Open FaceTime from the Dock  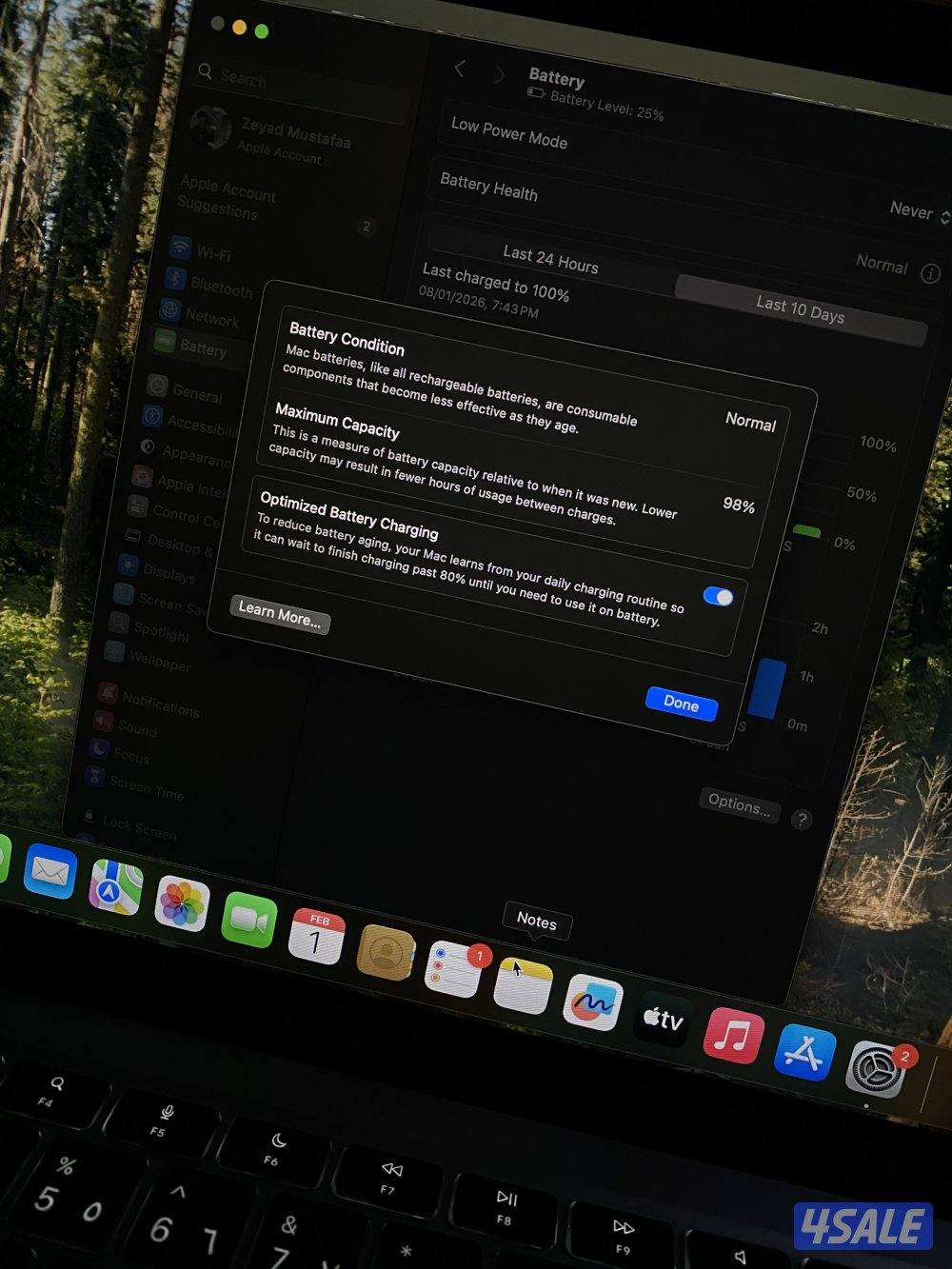(248, 922)
